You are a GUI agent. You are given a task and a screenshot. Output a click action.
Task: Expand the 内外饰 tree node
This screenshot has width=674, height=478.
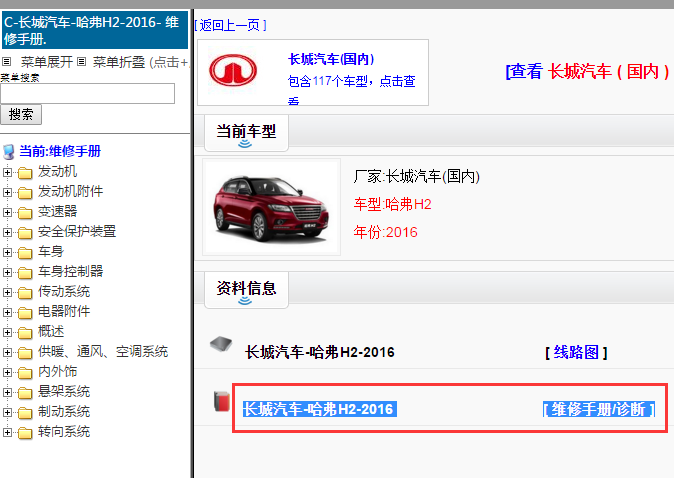(x=7, y=372)
